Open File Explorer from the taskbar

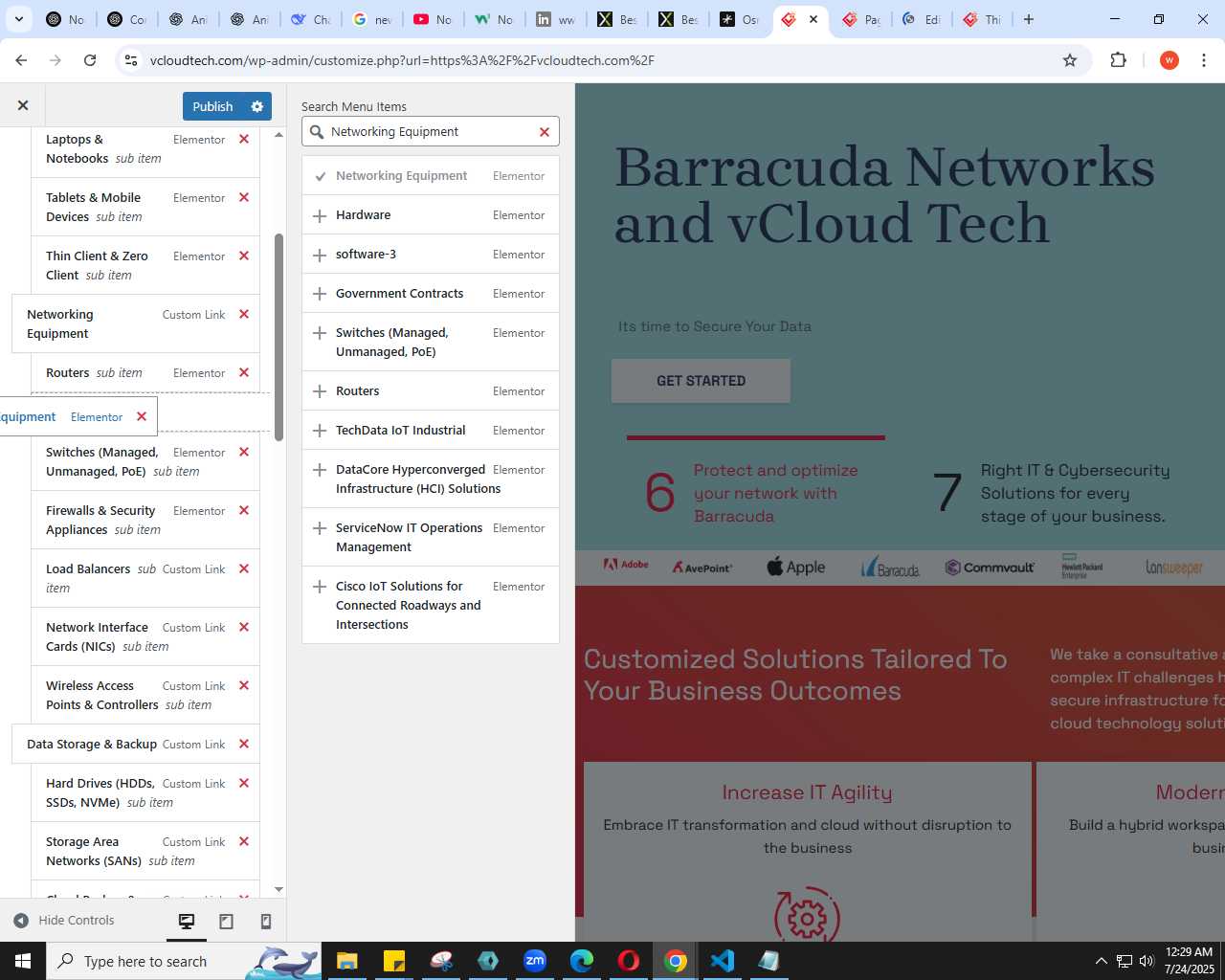click(x=346, y=961)
